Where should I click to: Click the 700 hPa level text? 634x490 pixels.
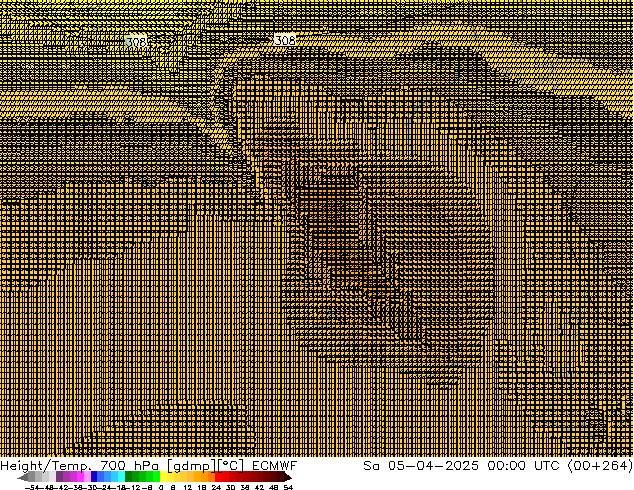pyautogui.click(x=129, y=466)
